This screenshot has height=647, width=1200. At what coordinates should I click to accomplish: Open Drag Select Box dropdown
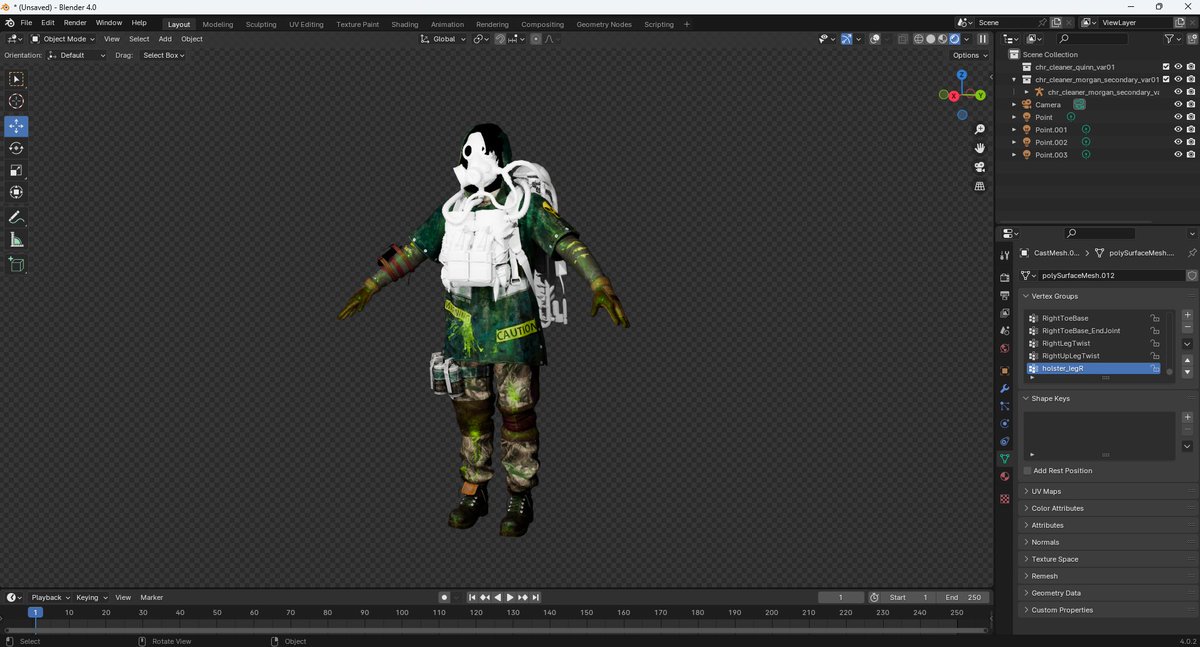click(163, 55)
